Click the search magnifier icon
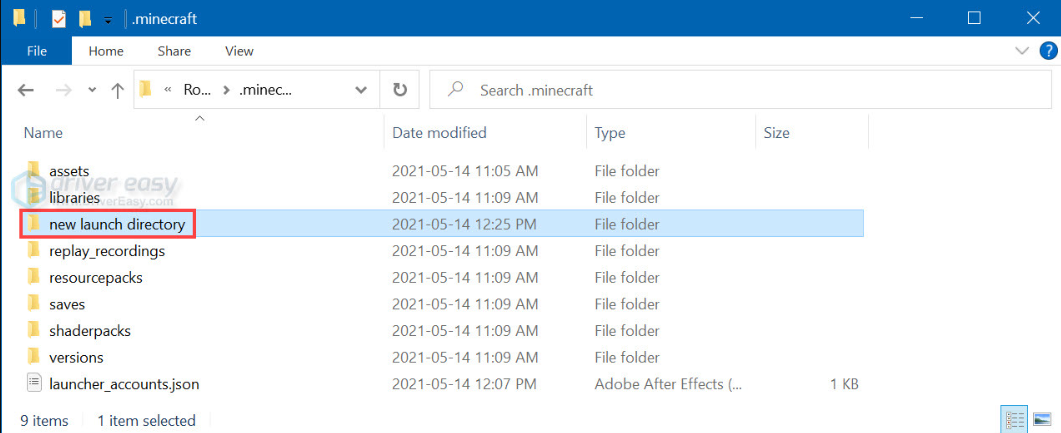The width and height of the screenshot is (1061, 433). (x=457, y=89)
